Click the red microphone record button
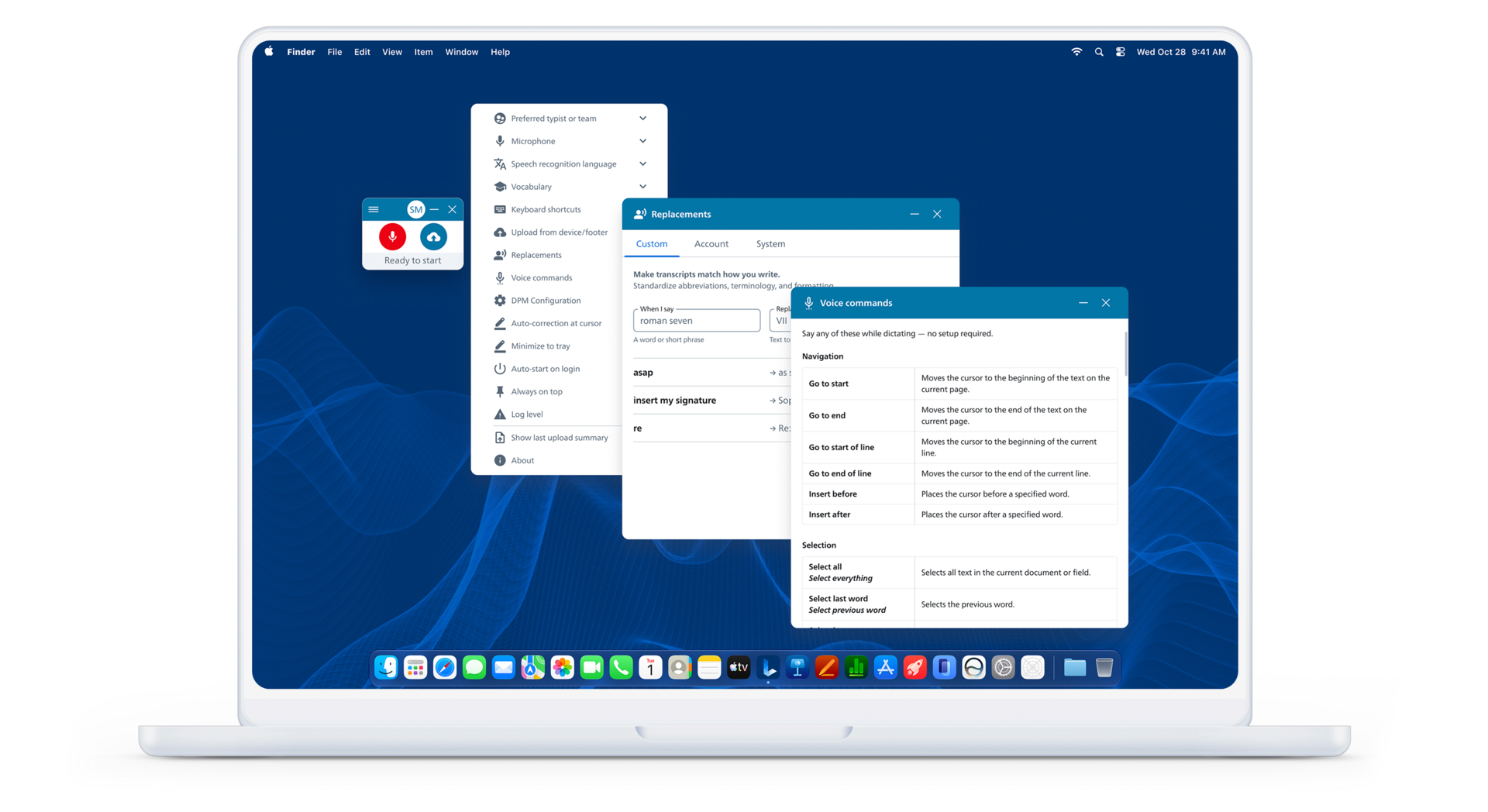 392,236
